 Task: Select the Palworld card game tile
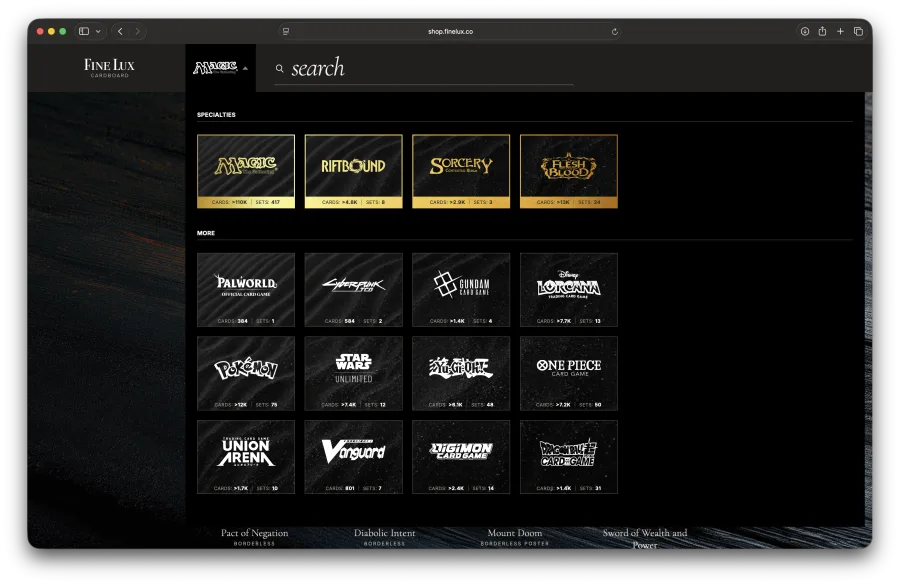point(246,290)
